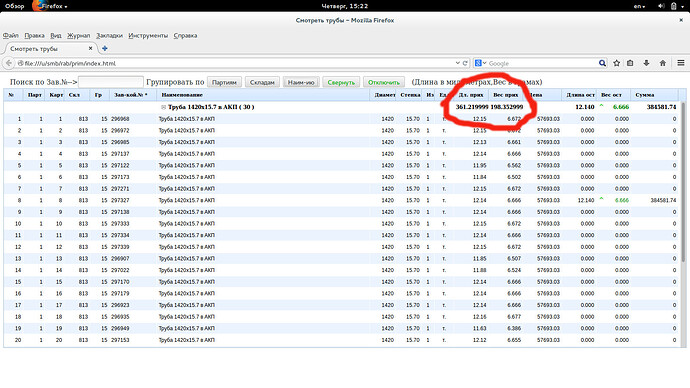Sort by the Дл. прих column header

point(470,95)
